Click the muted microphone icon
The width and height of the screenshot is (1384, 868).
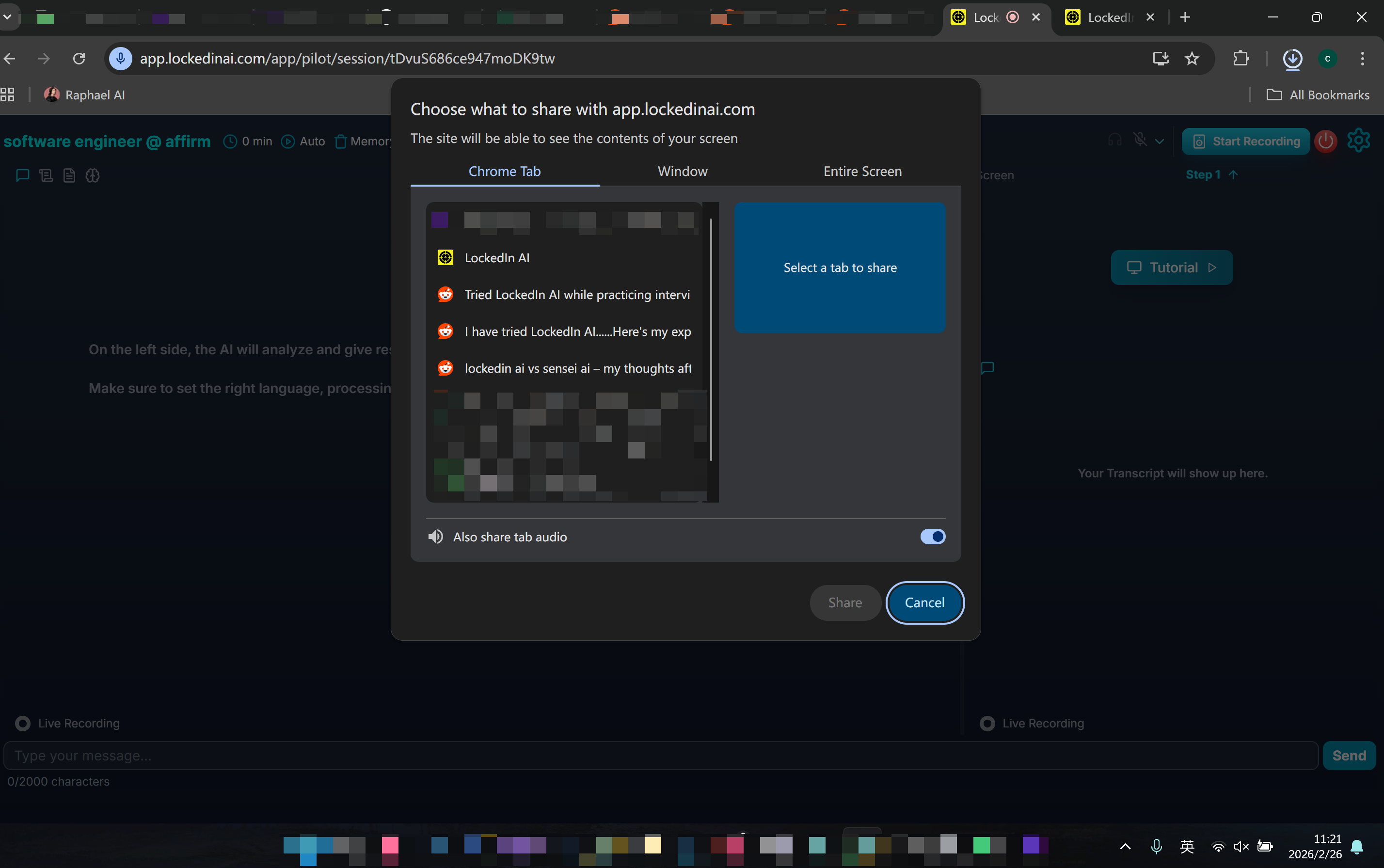point(1140,140)
